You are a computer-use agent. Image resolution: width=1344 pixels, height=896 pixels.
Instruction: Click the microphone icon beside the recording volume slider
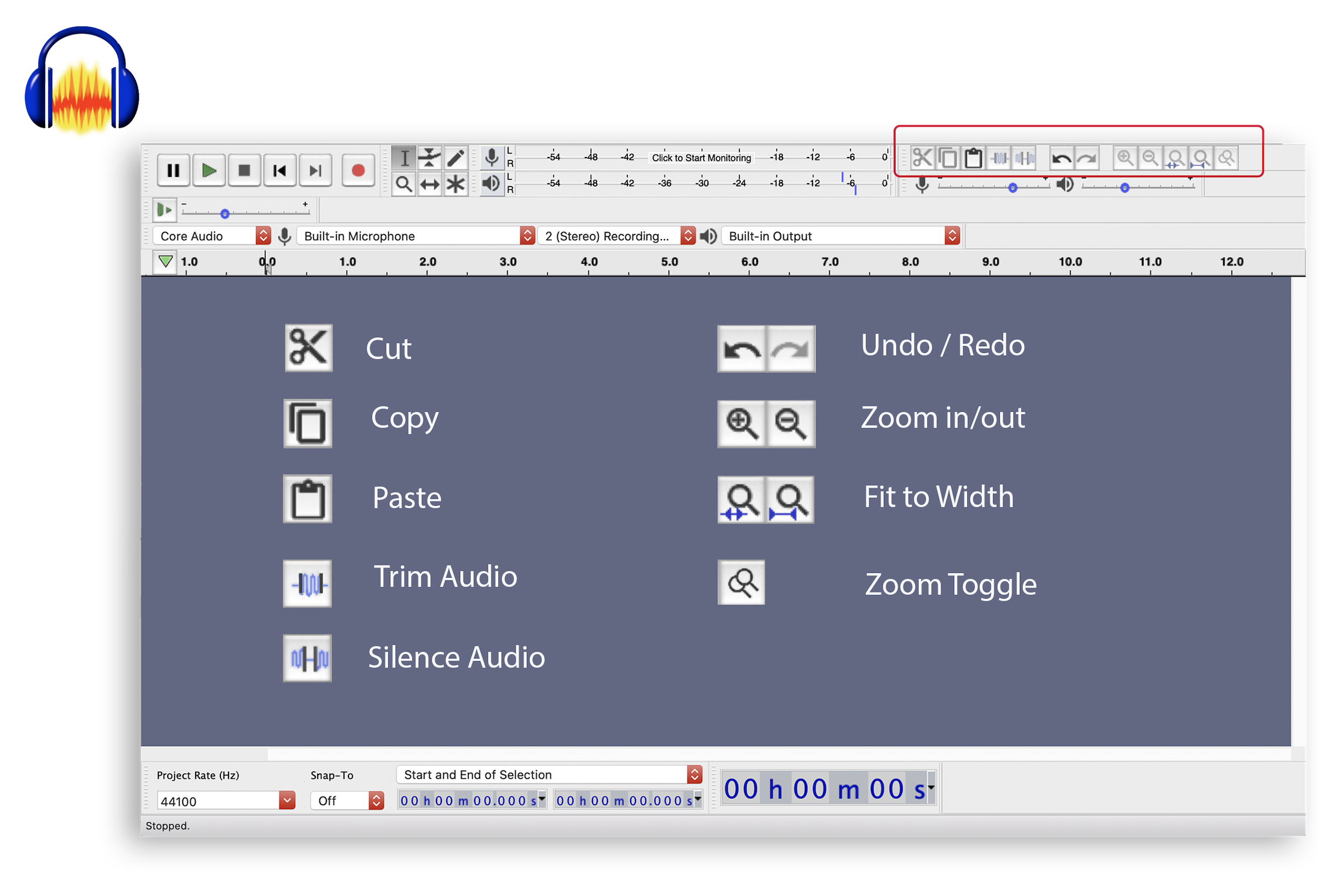tap(921, 184)
